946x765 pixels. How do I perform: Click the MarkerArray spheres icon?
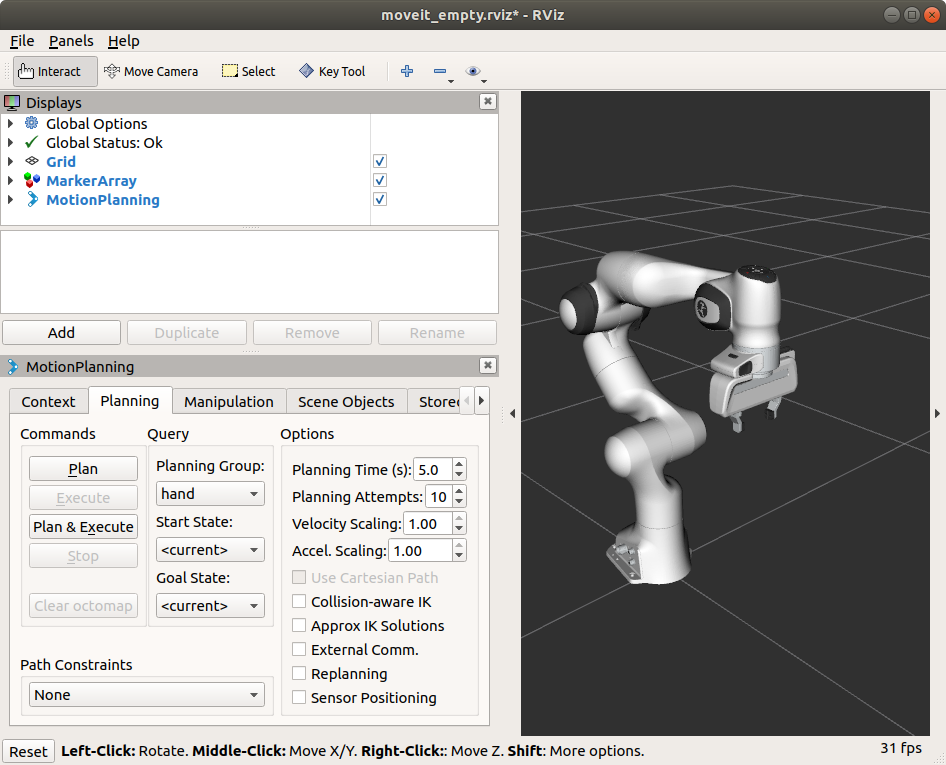coord(34,180)
